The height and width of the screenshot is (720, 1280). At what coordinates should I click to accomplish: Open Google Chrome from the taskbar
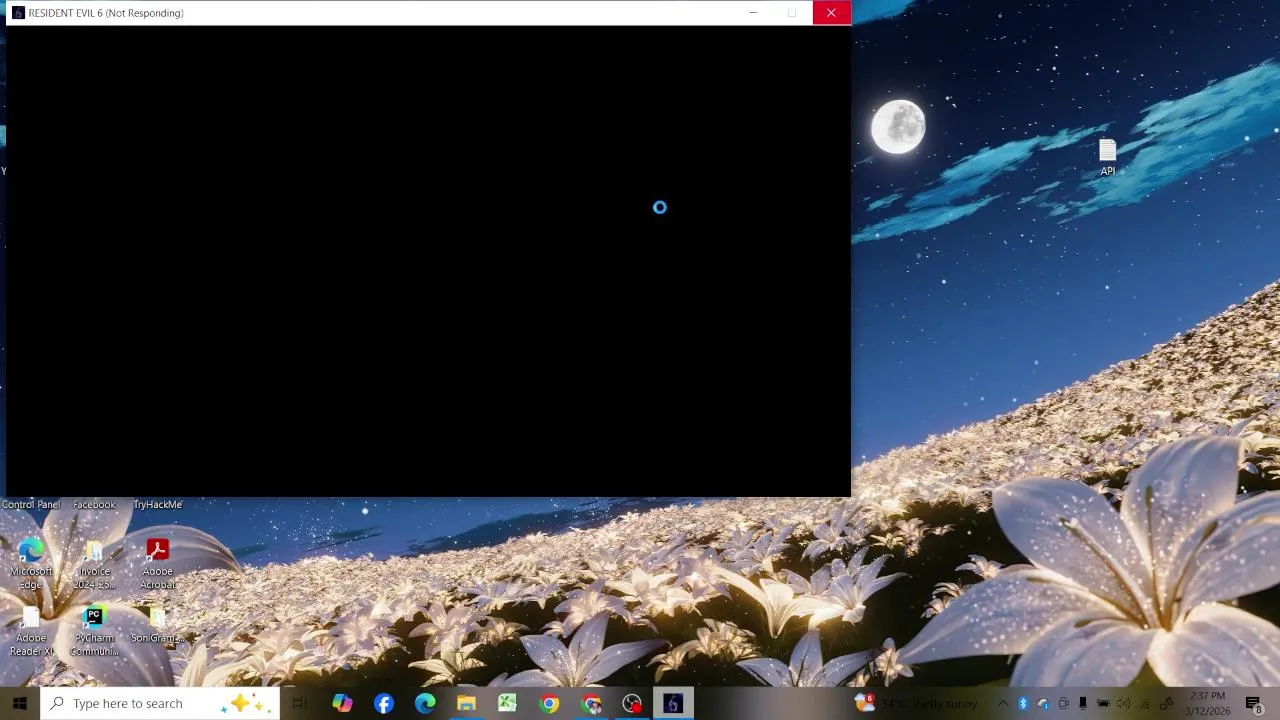(x=549, y=703)
